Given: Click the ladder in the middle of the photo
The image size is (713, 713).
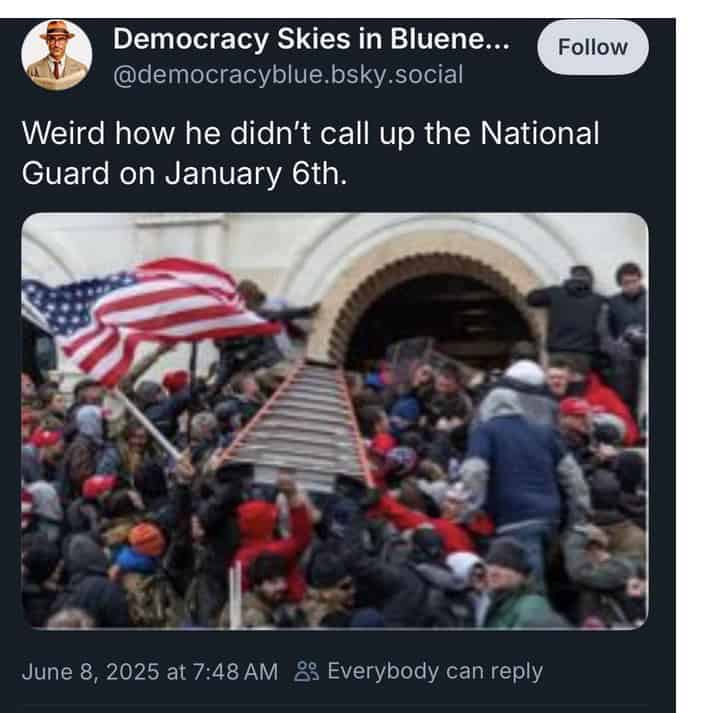Looking at the screenshot, I should 298,423.
